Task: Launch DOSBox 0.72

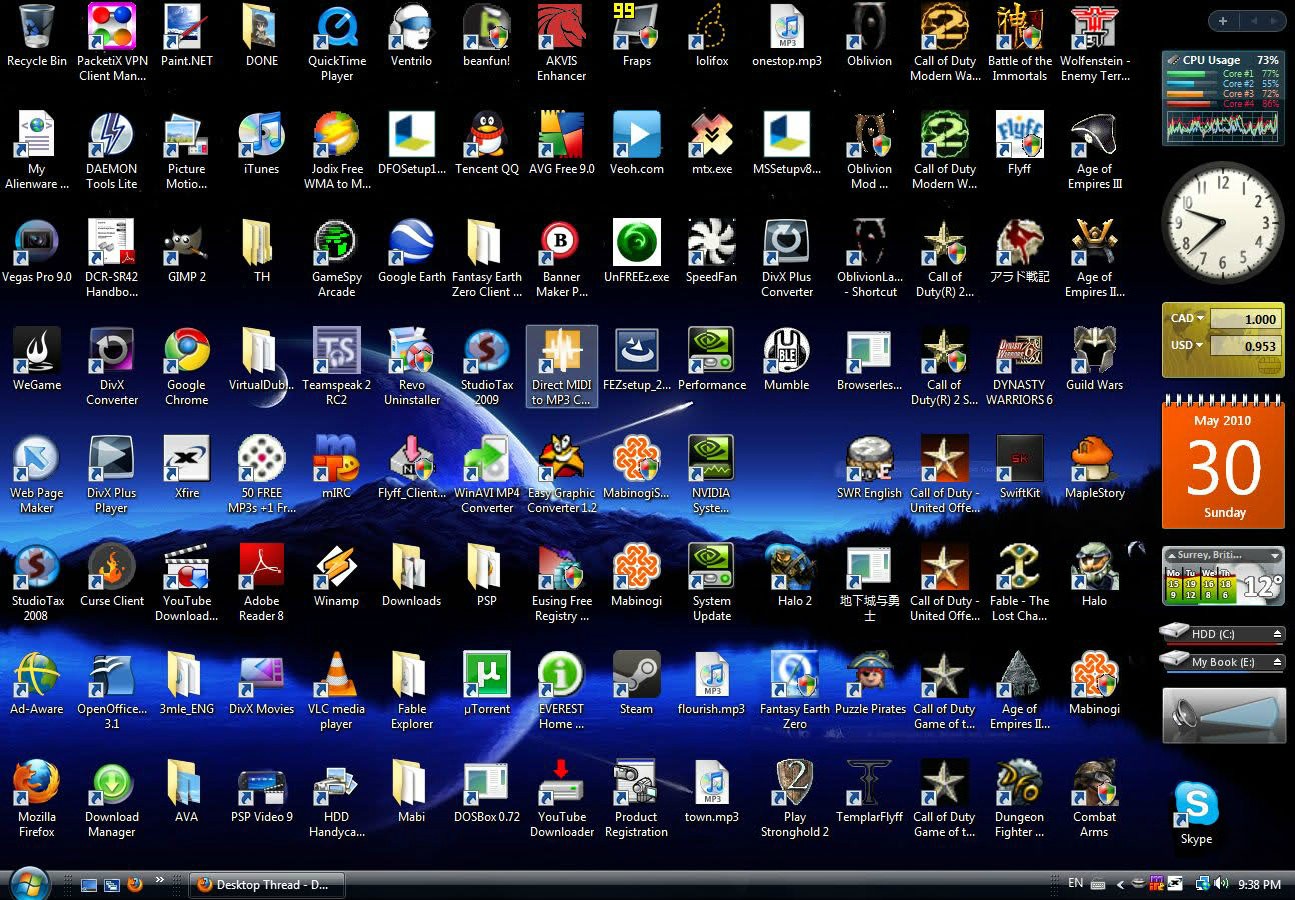Action: click(487, 793)
